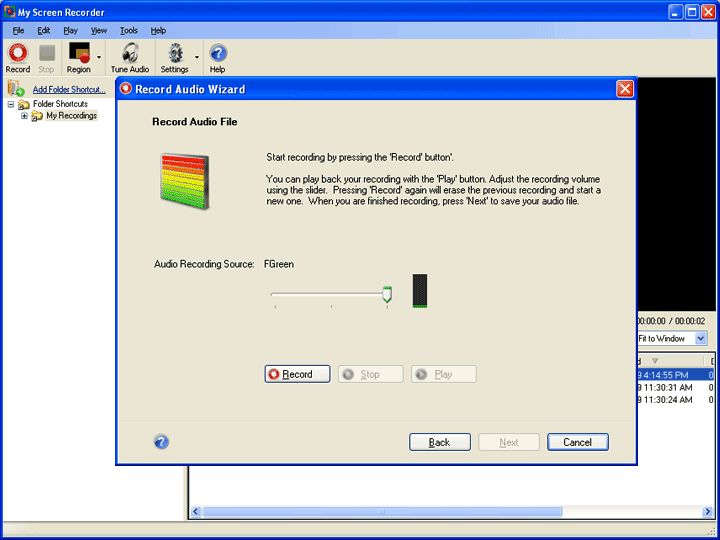Viewport: 720px width, 540px height.
Task: Click the Add Folder Shortcut icon
Action: coord(15,89)
